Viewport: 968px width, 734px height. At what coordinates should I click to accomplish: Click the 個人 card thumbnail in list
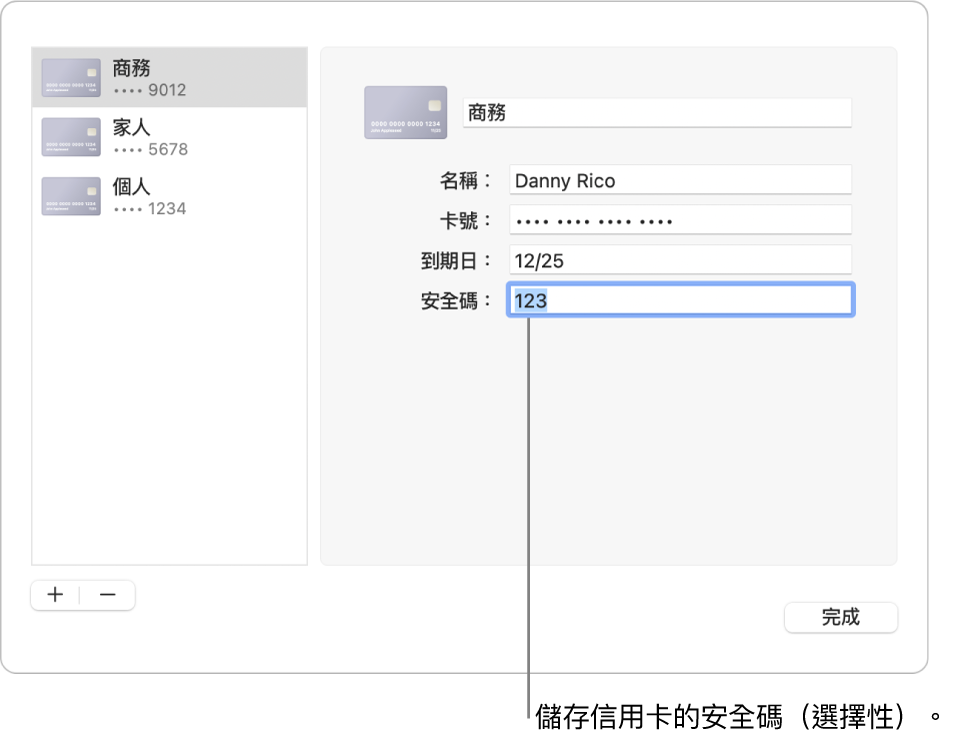(x=71, y=196)
